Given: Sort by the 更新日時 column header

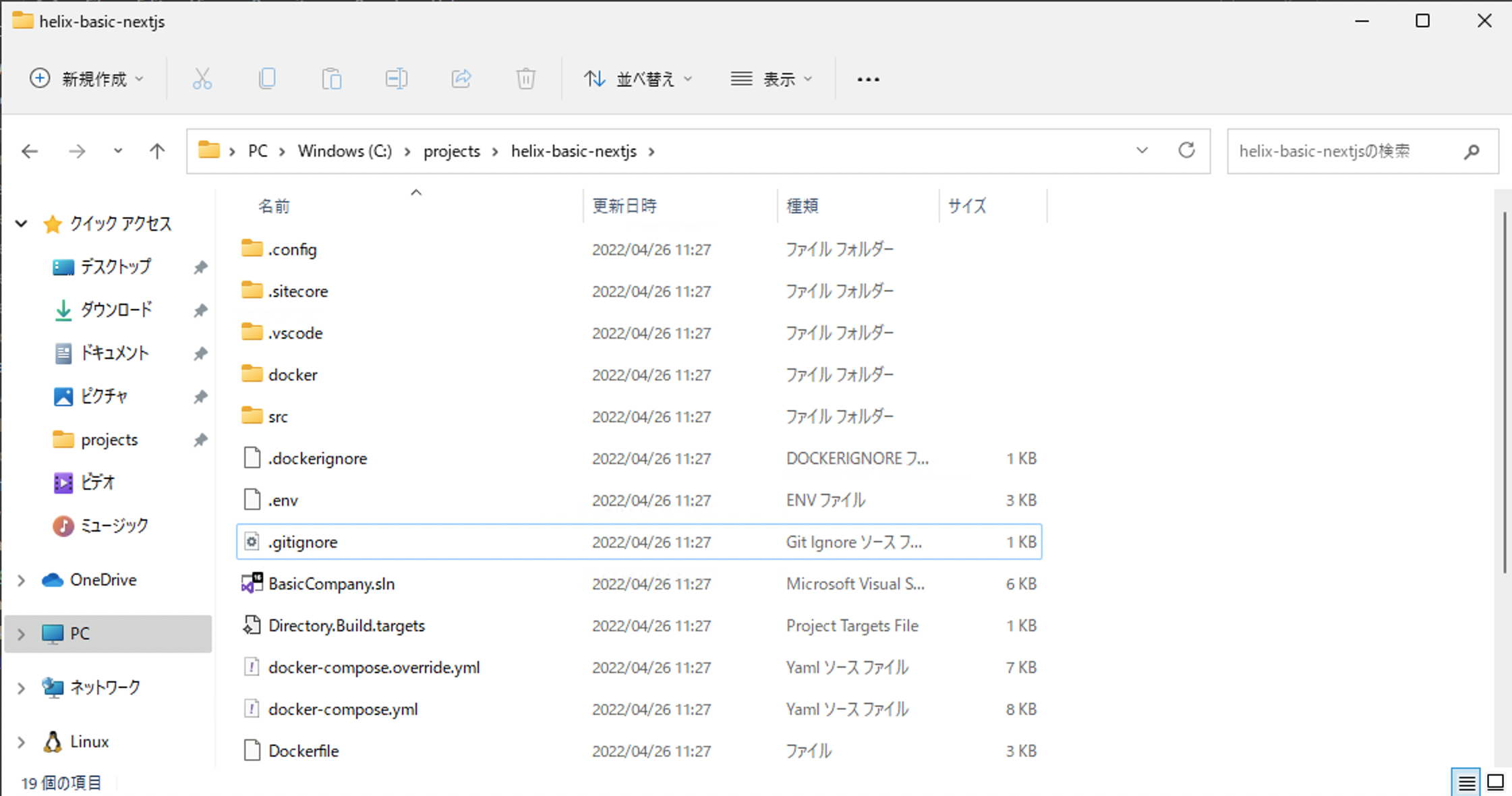Looking at the screenshot, I should [624, 206].
